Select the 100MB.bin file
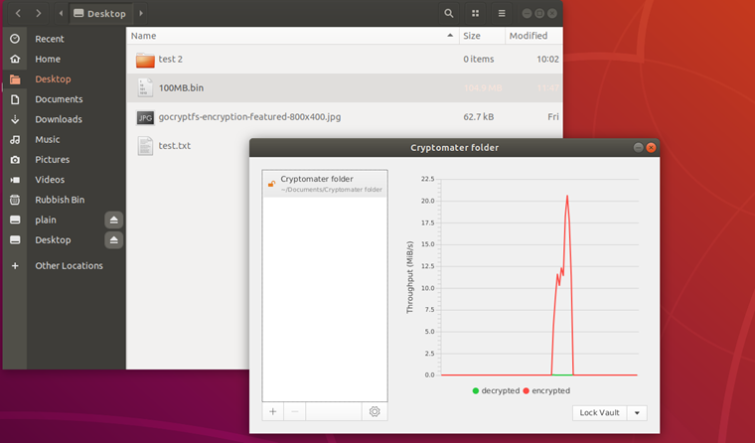This screenshot has width=755, height=443. 344,88
